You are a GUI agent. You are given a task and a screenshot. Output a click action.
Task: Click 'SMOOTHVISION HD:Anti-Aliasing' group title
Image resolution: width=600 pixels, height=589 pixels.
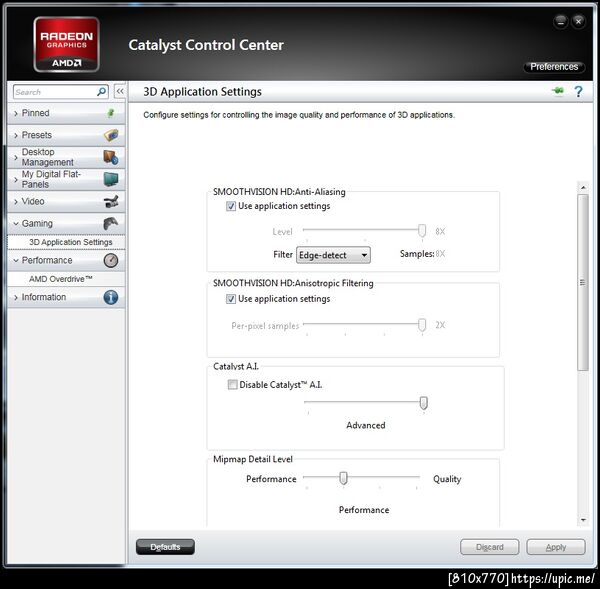tap(279, 192)
